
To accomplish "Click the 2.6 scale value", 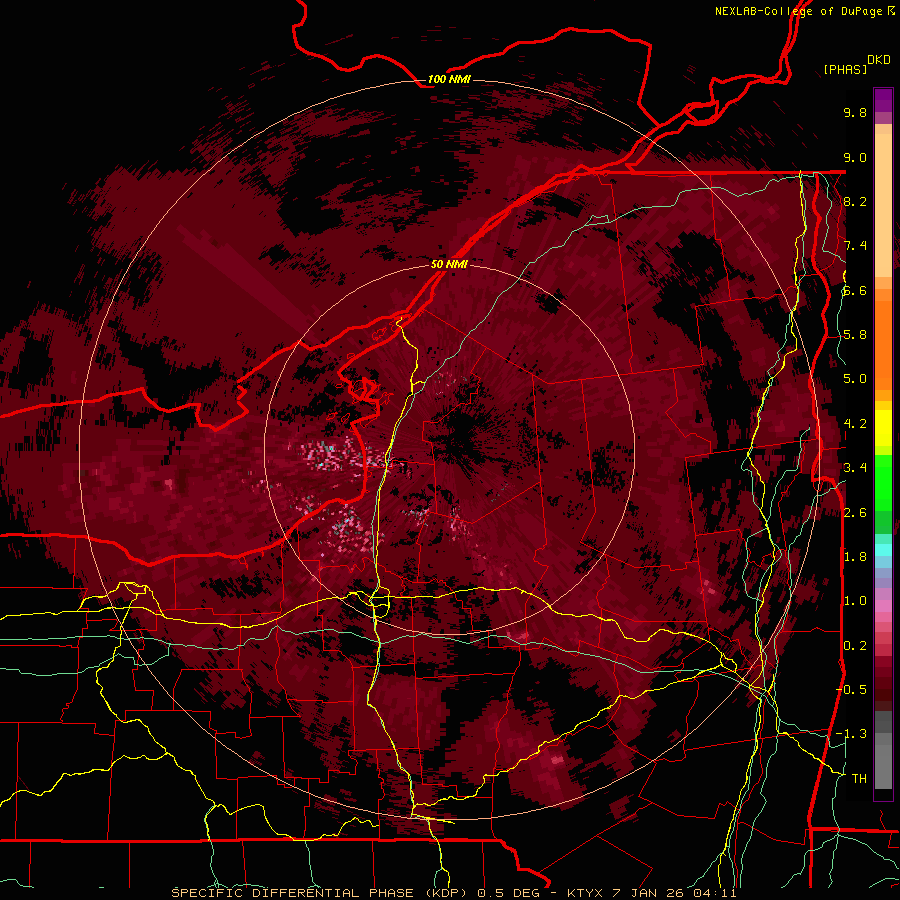I will [x=855, y=513].
